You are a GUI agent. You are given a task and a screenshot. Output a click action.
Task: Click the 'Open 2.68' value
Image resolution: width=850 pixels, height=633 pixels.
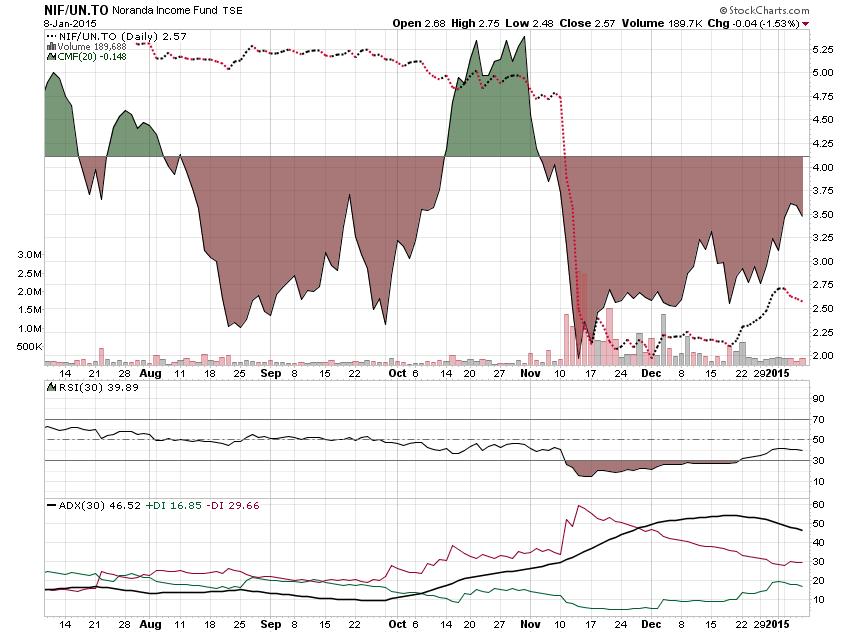(x=418, y=23)
